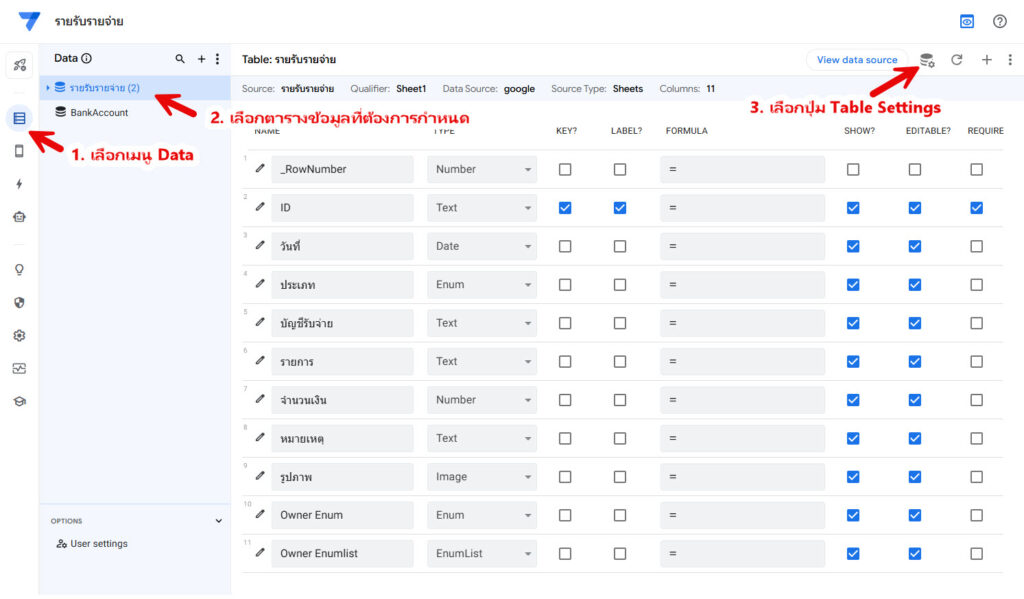
Task: Click formula field for รูปภาพ row
Action: (x=742, y=477)
